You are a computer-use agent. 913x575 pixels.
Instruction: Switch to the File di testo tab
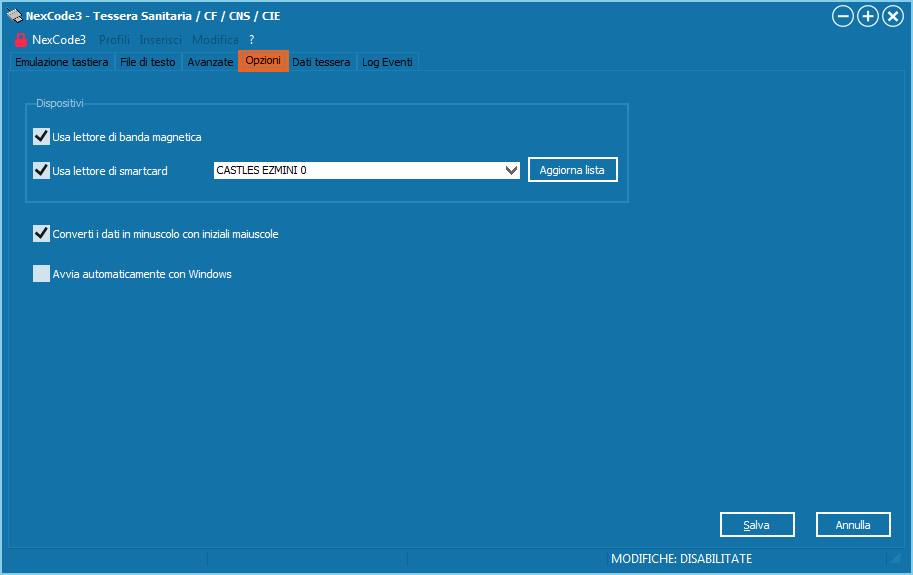pos(147,62)
